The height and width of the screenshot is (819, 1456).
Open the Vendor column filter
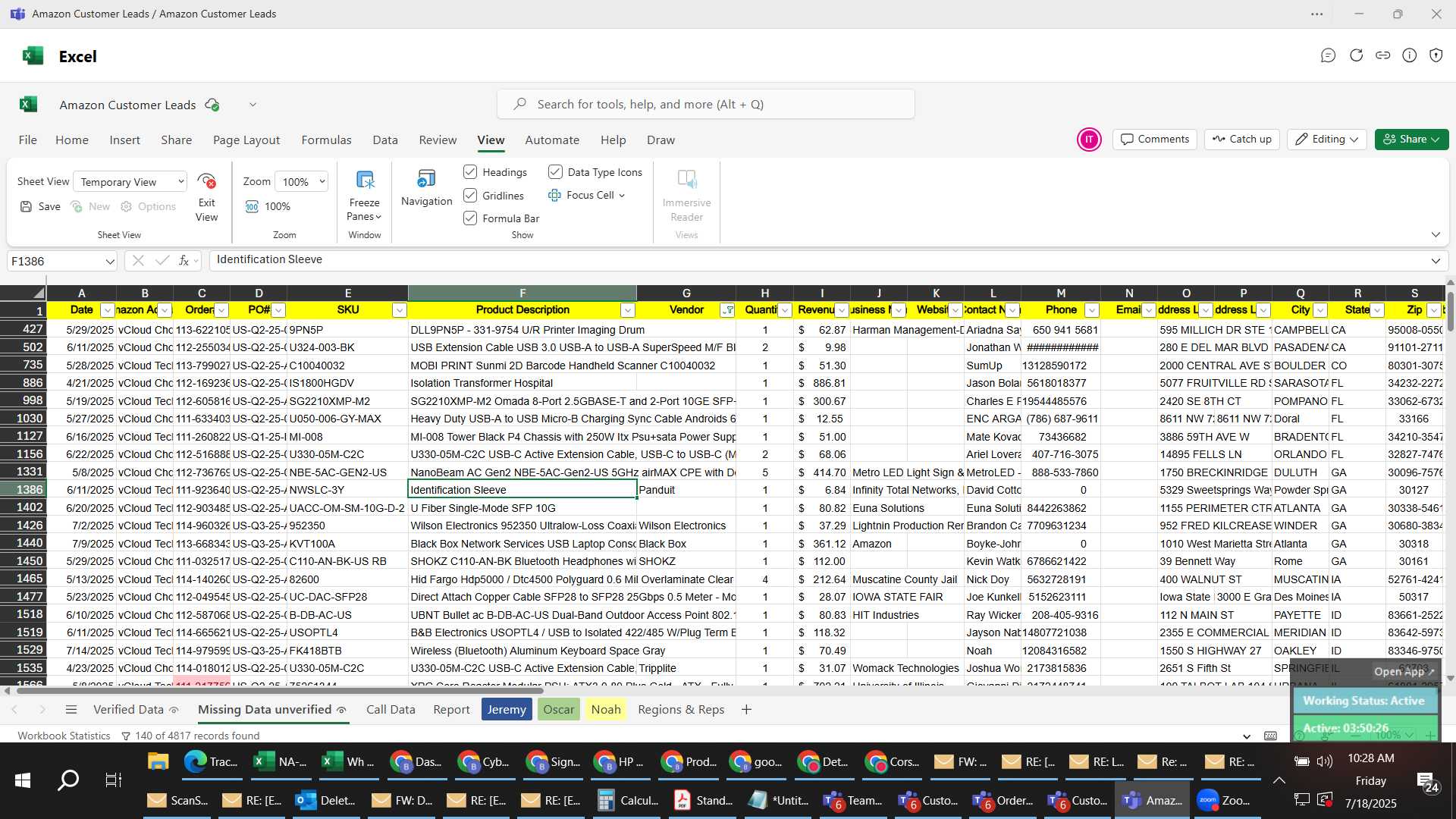coord(727,310)
